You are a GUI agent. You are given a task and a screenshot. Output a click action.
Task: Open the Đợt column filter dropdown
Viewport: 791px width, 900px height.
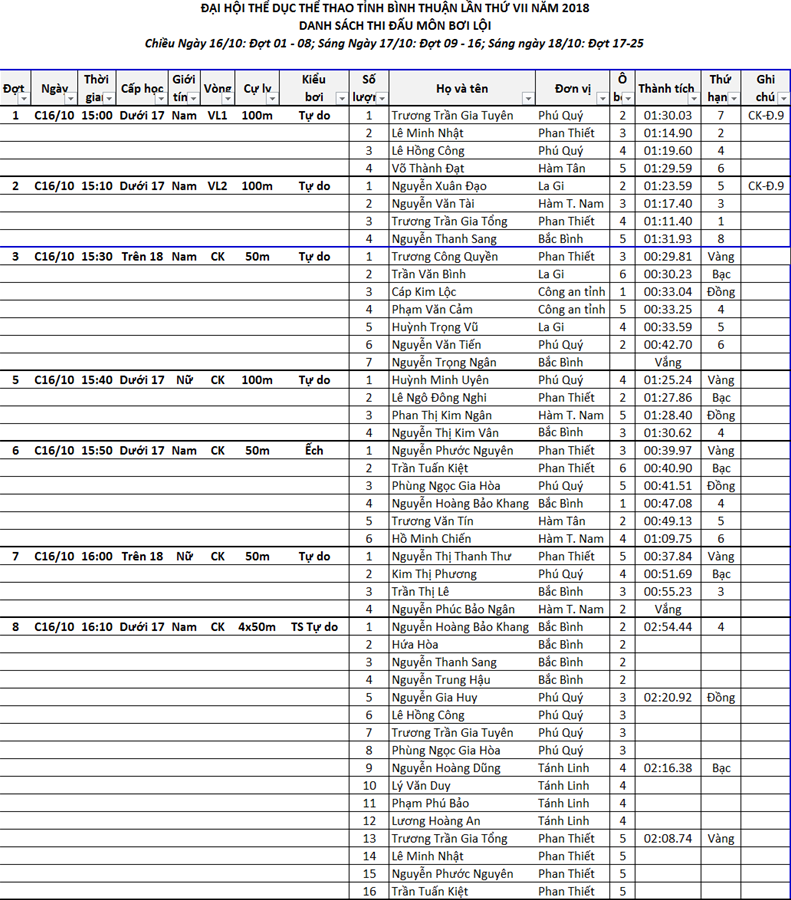coord(22,99)
